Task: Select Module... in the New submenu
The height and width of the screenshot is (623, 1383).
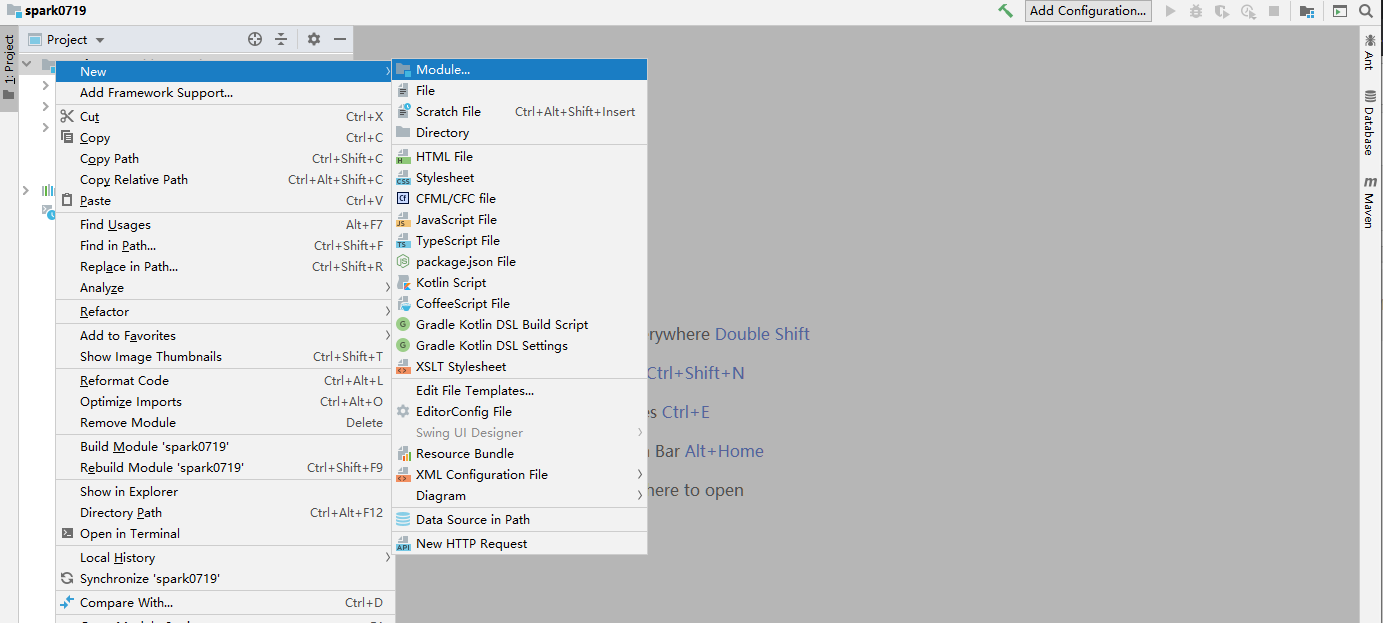Action: [520, 70]
